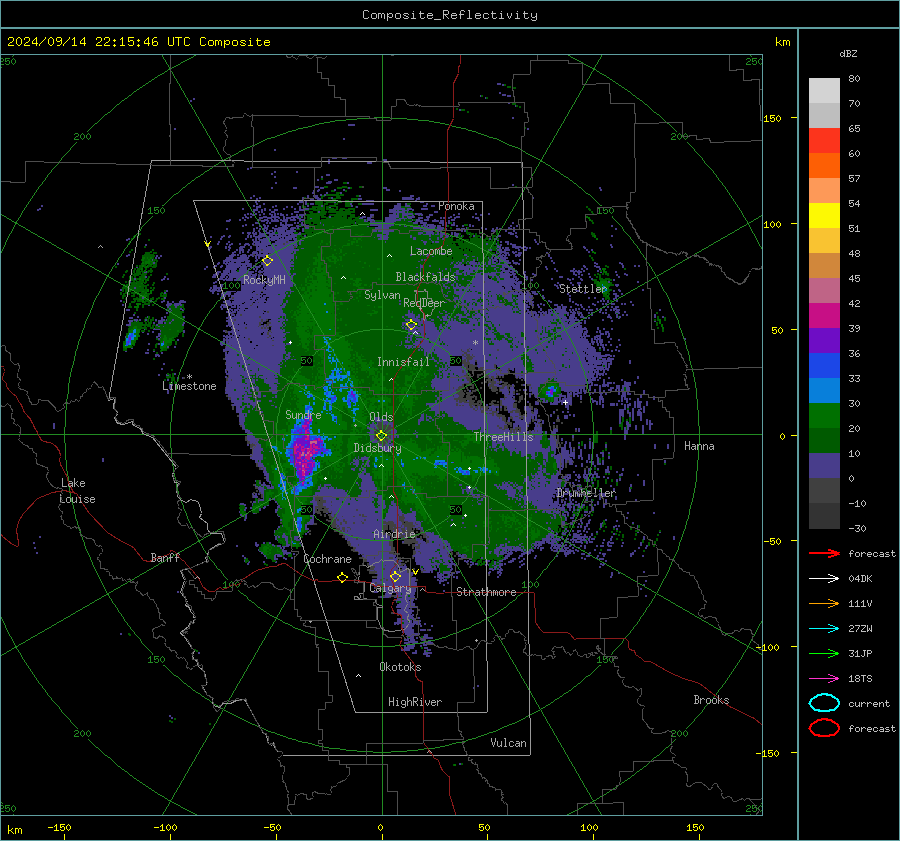The height and width of the screenshot is (841, 900).
Task: Click the orange 111V arrow in legend
Action: pos(824,603)
